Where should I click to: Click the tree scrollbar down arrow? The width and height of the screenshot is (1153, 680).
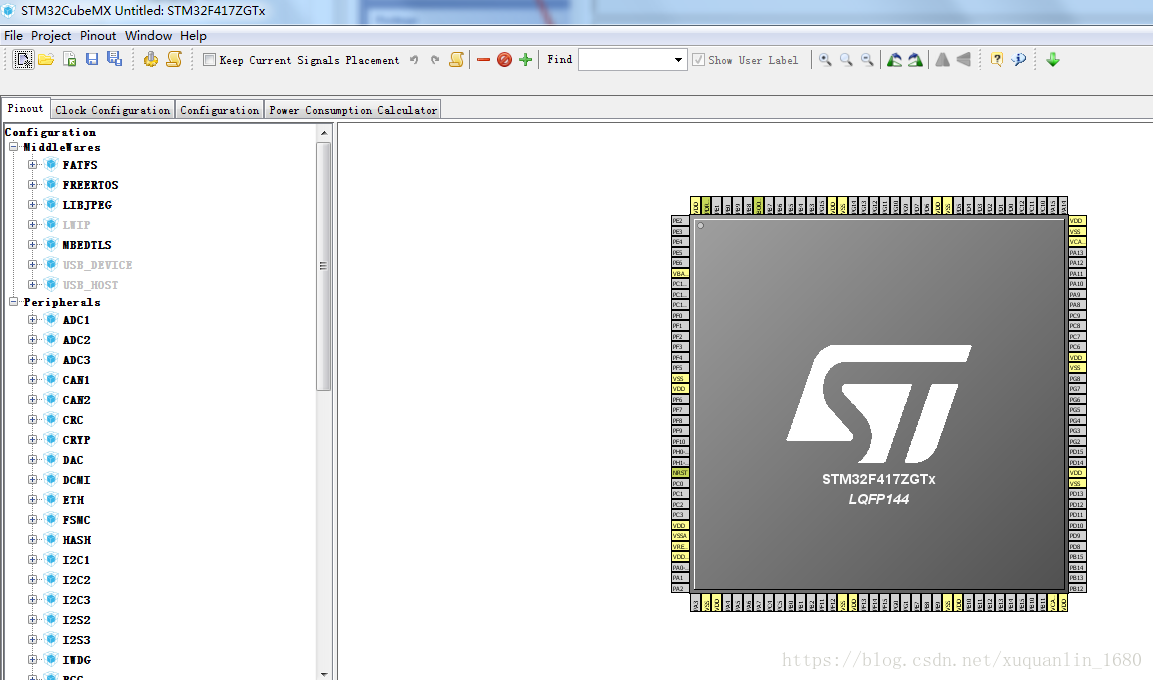(x=324, y=673)
